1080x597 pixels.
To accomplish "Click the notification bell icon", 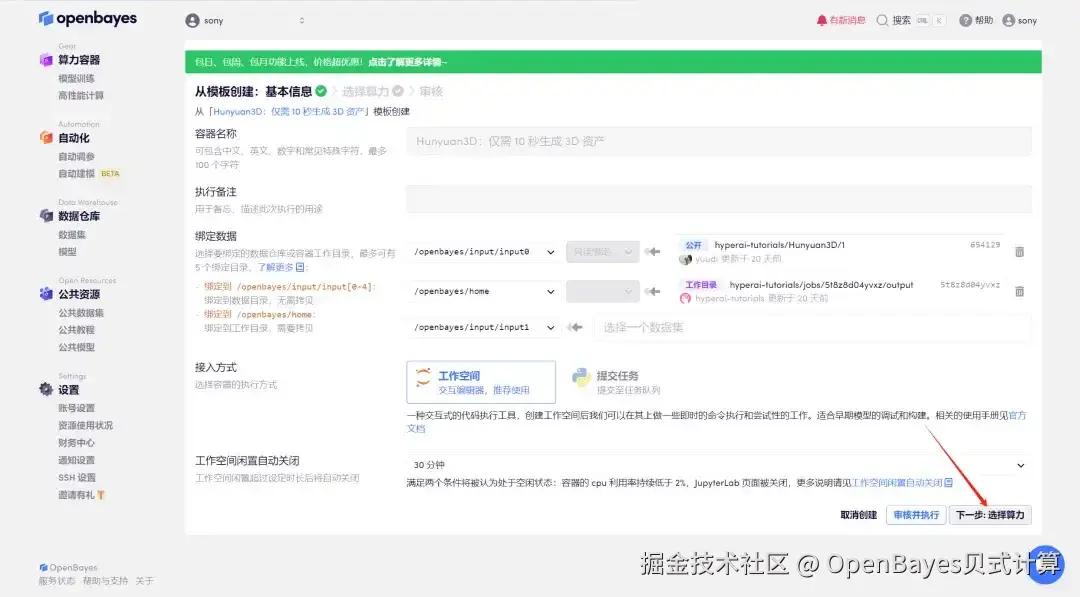I will click(822, 21).
